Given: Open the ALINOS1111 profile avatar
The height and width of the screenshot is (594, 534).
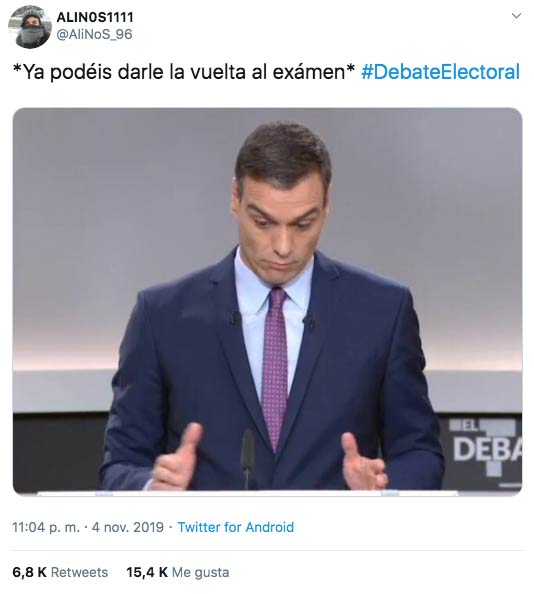Looking at the screenshot, I should [x=30, y=27].
